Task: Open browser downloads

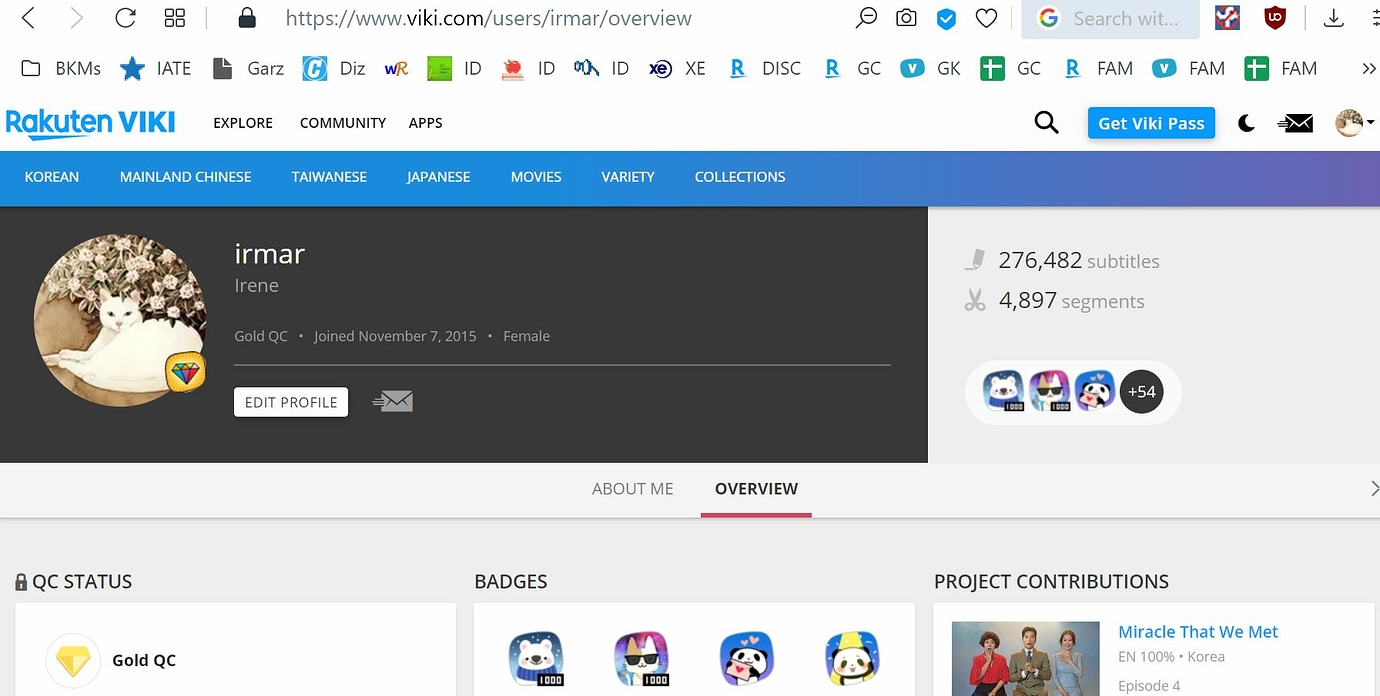Action: pos(1333,17)
